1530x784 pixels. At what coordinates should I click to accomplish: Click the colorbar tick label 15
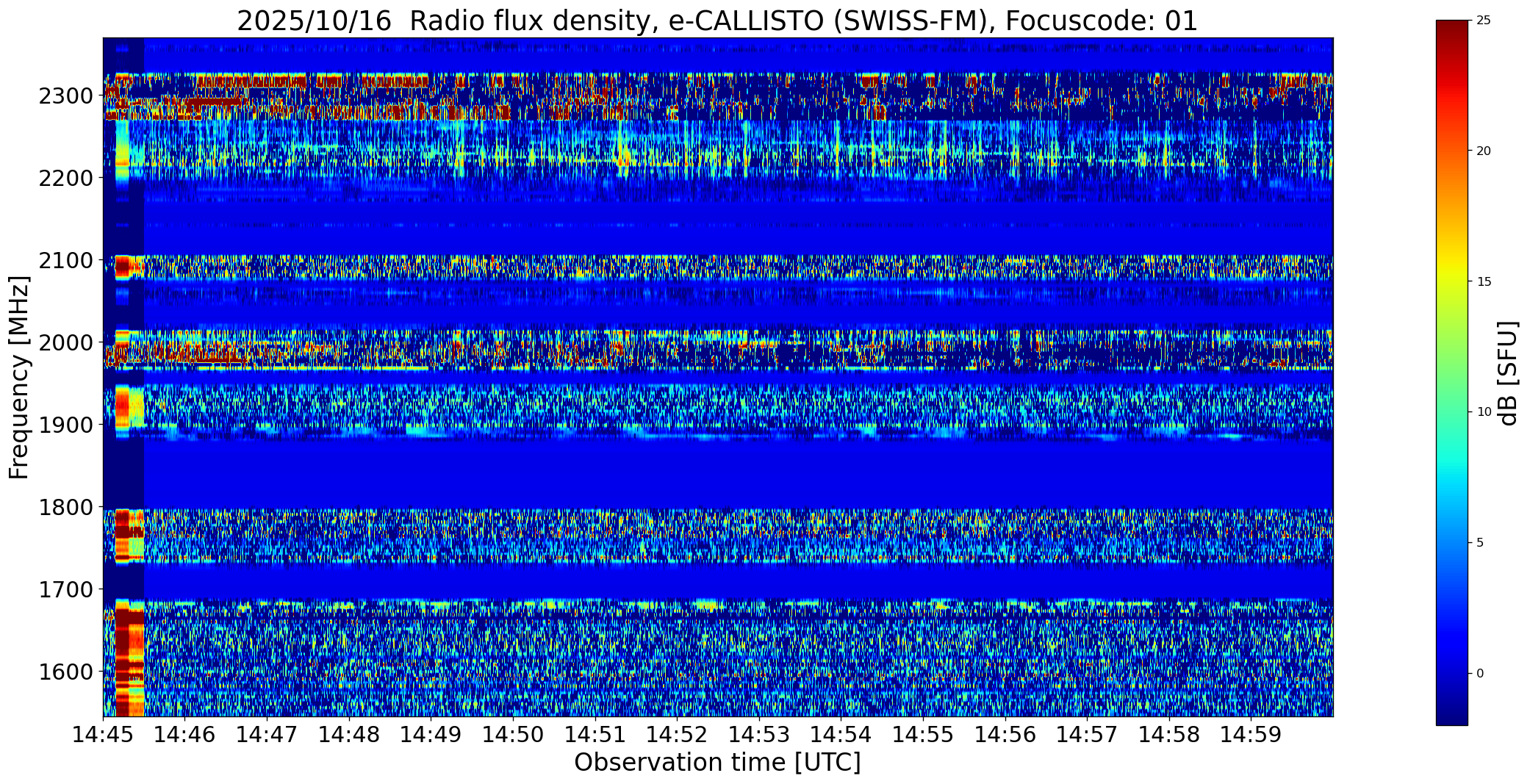coord(1484,281)
